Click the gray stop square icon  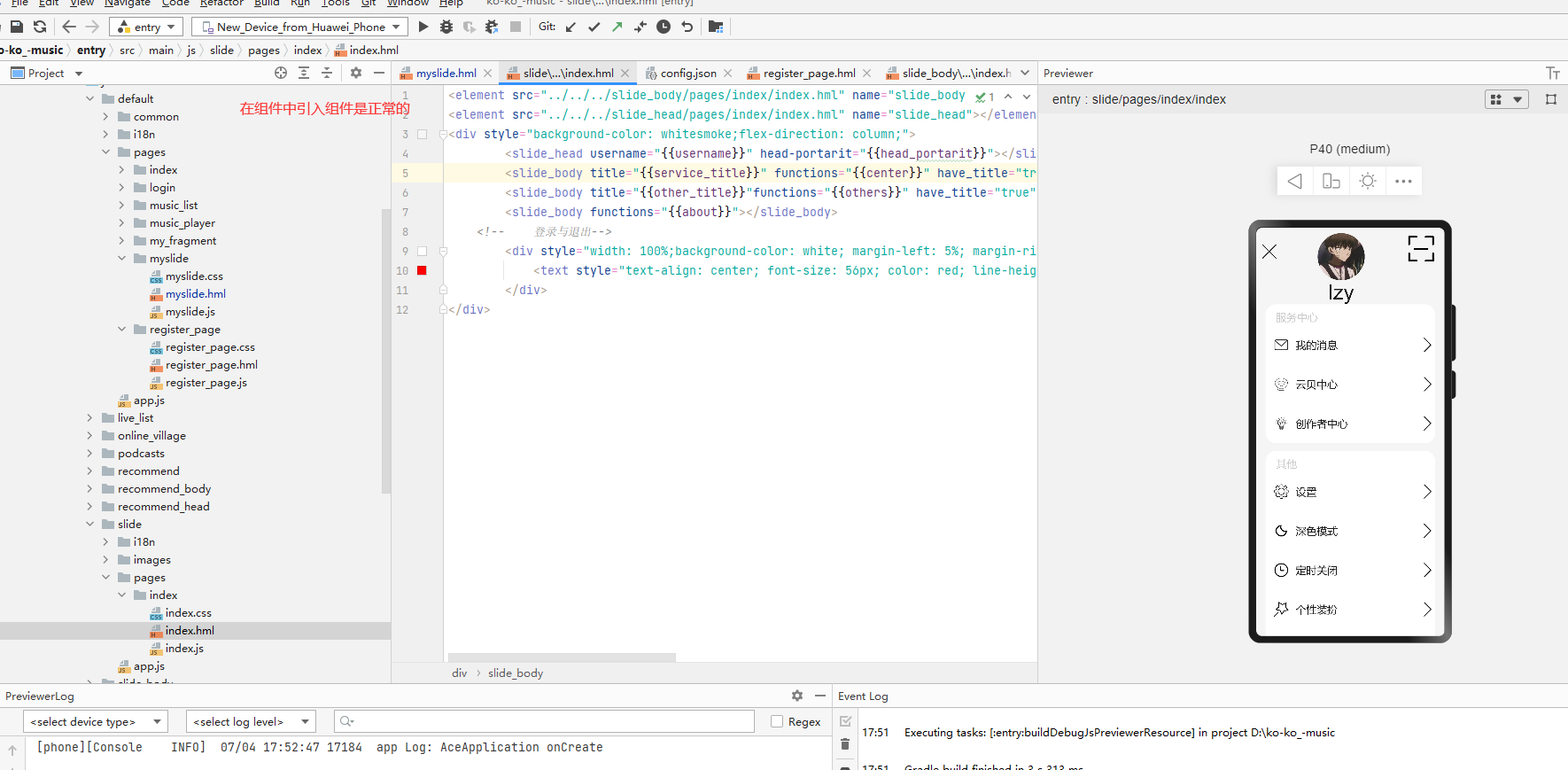pos(516,27)
